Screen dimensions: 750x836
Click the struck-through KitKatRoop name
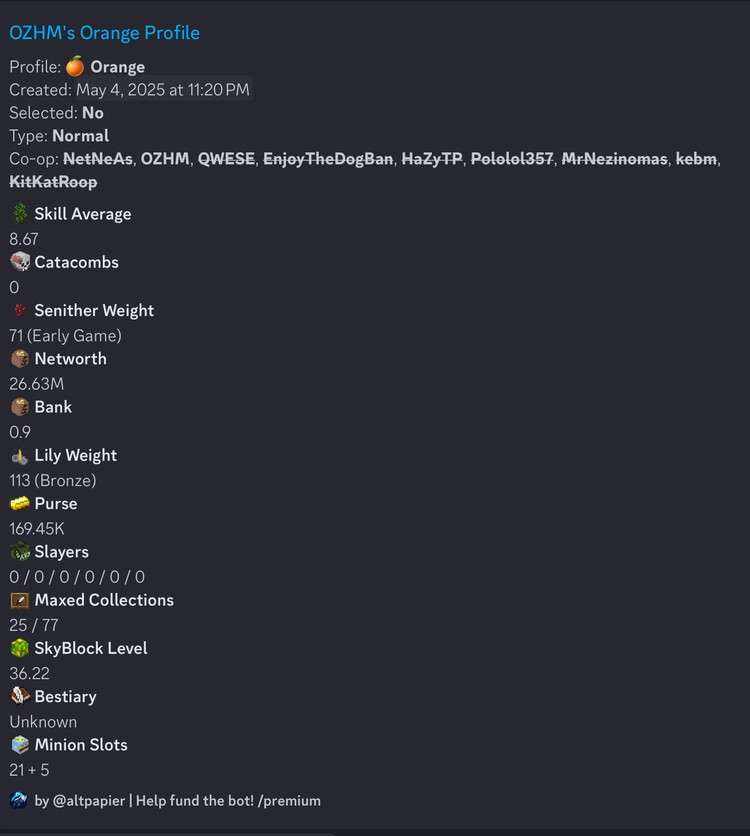point(53,182)
